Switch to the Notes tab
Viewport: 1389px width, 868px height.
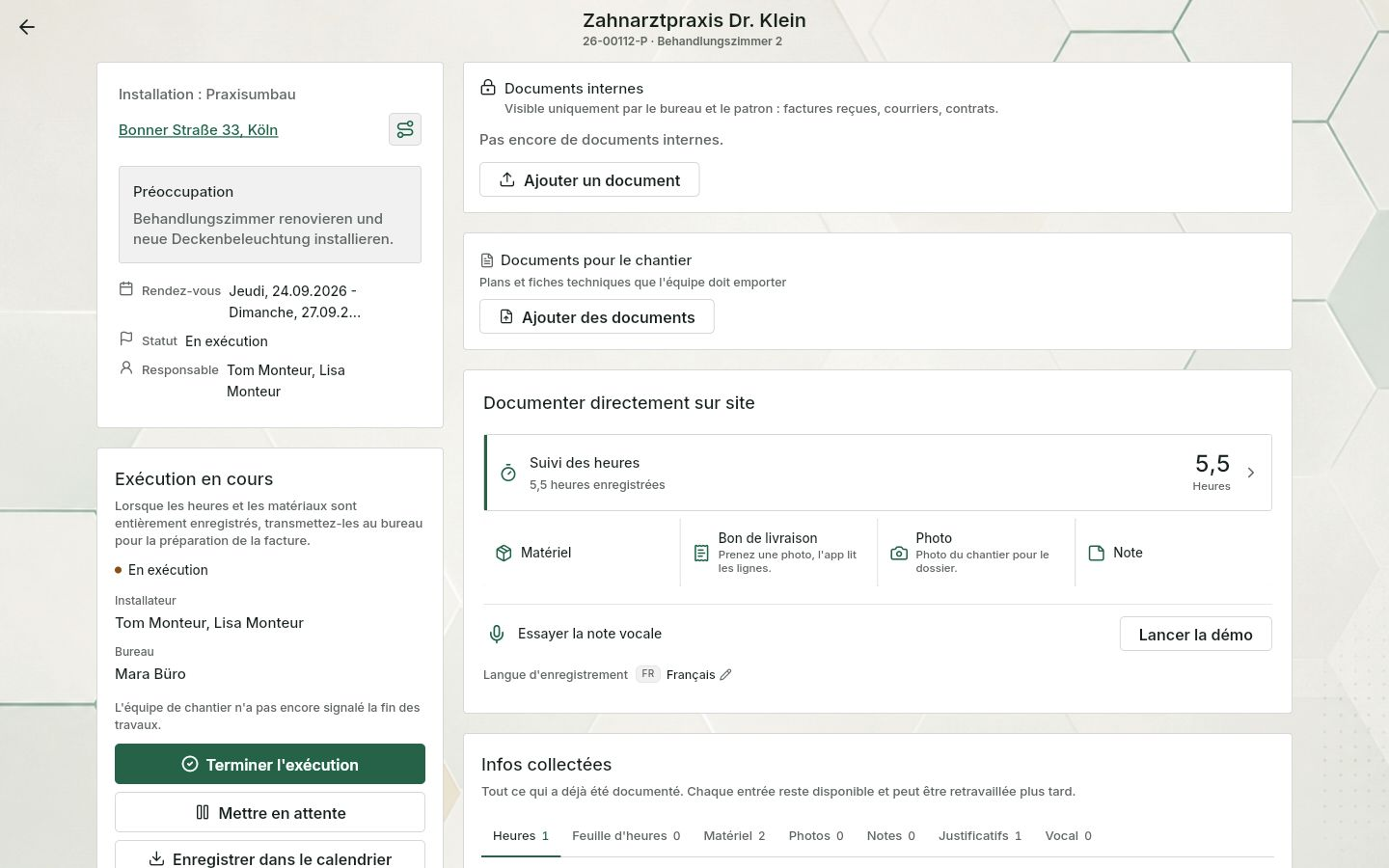pyautogui.click(x=891, y=836)
